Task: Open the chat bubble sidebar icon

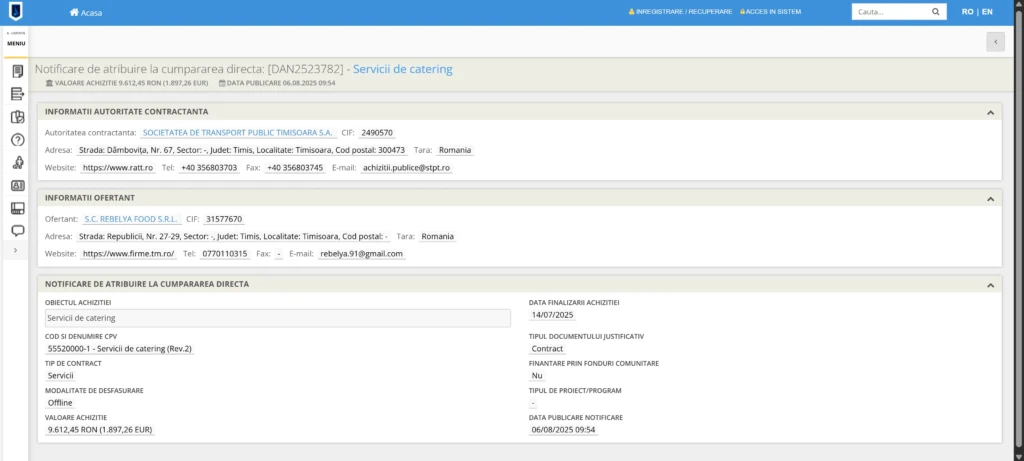Action: point(17,231)
